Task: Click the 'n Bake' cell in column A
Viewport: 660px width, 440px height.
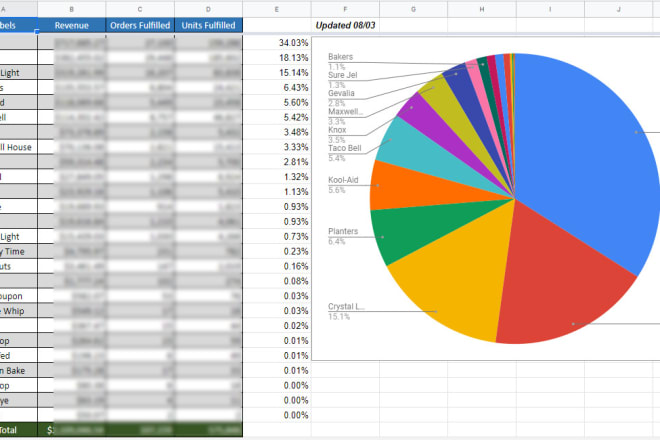Action: point(19,371)
